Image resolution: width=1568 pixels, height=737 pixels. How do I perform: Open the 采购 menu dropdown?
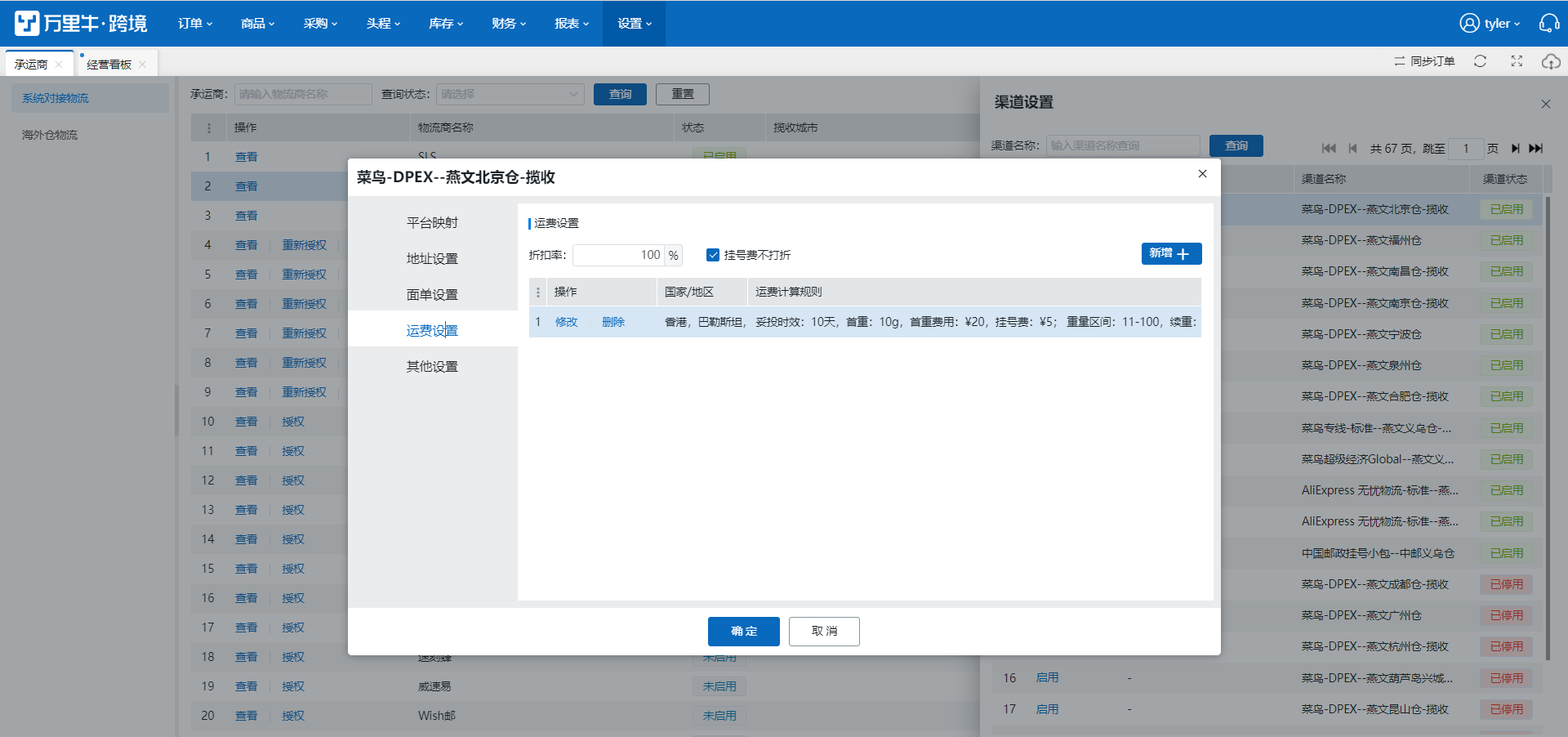[x=320, y=24]
